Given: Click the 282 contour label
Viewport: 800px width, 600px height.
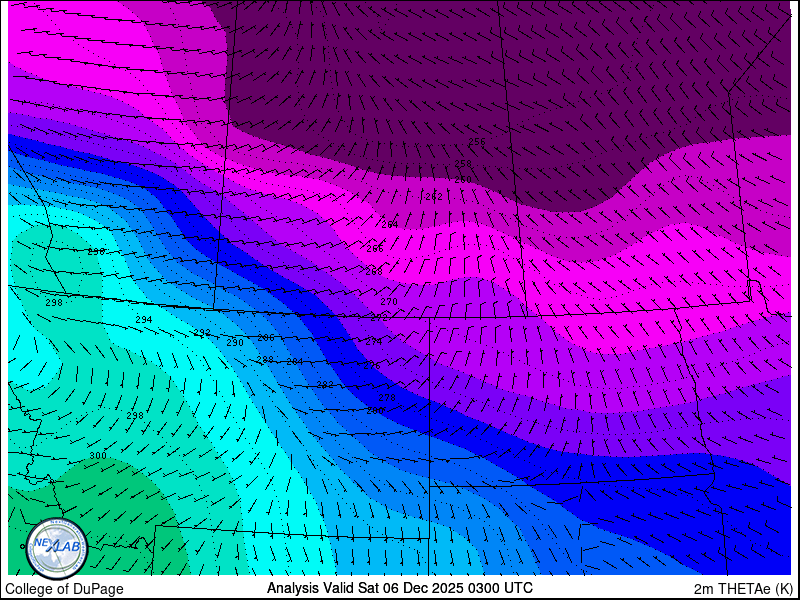Looking at the screenshot, I should pyautogui.click(x=325, y=385).
